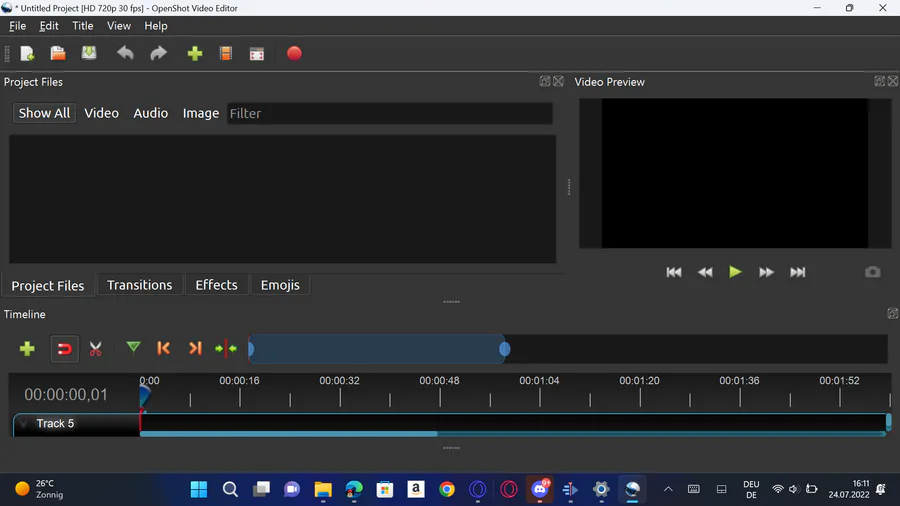Switch to the Project Files tab

[x=48, y=285]
